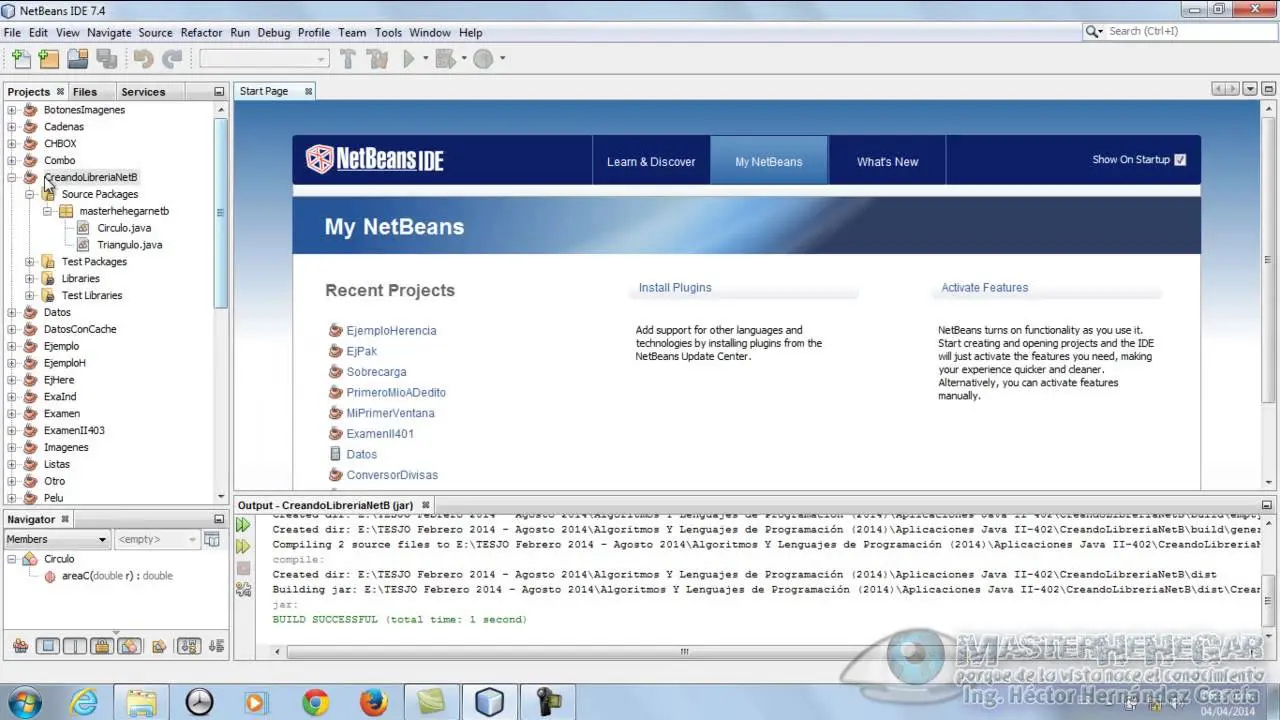Click Show Inherited Members icon in Navigator
Viewport: 1280px width, 720px height.
[x=20, y=646]
